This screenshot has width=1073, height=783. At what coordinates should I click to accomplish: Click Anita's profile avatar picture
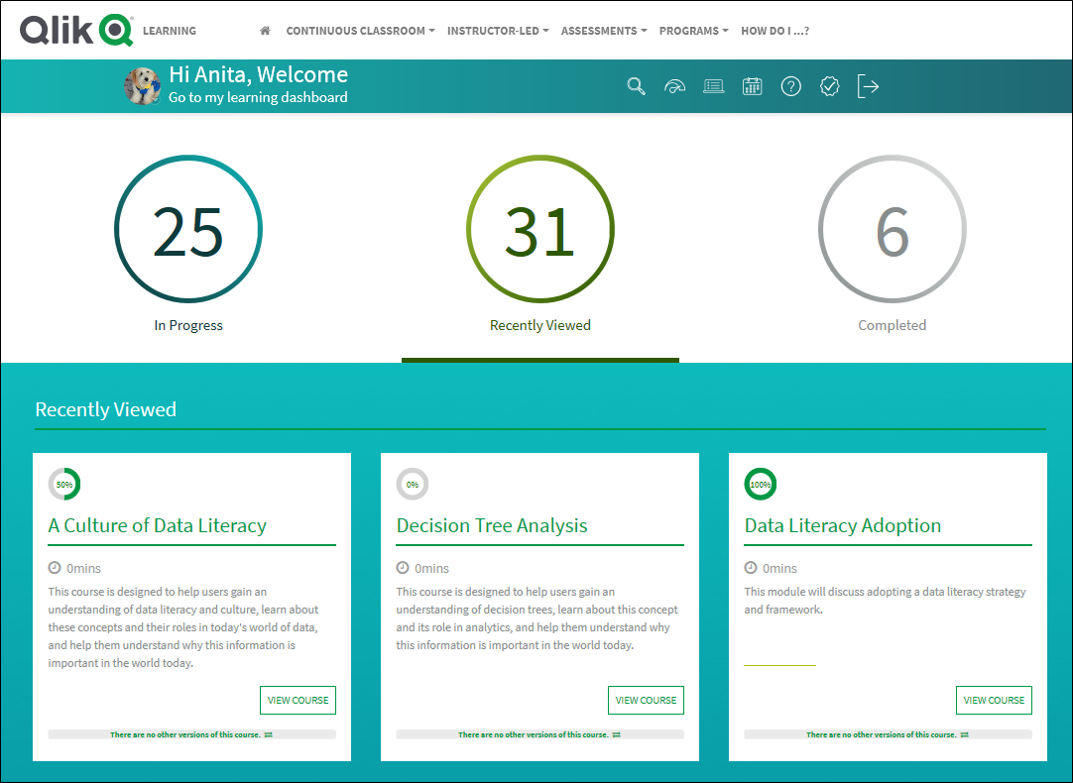142,86
